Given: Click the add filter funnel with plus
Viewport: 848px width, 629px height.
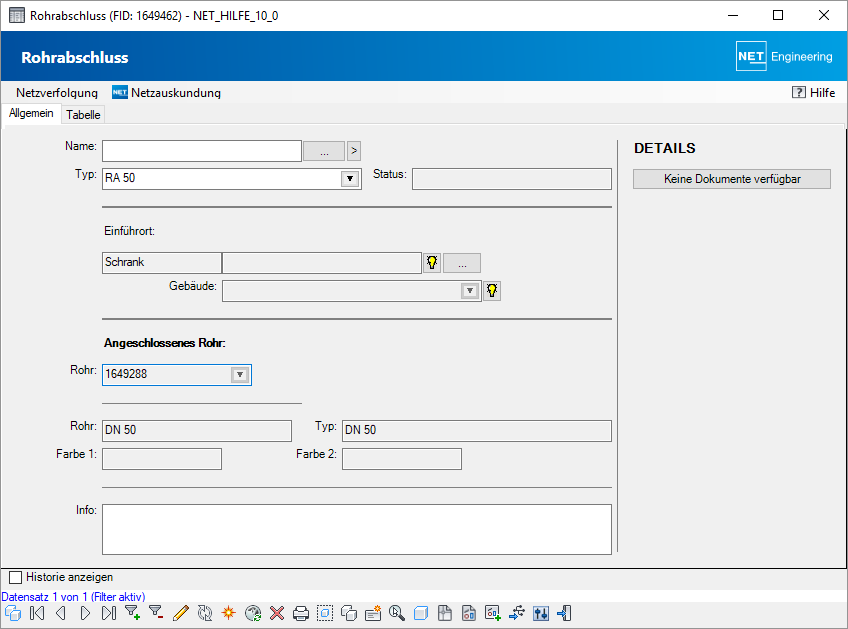Looking at the screenshot, I should [132, 613].
